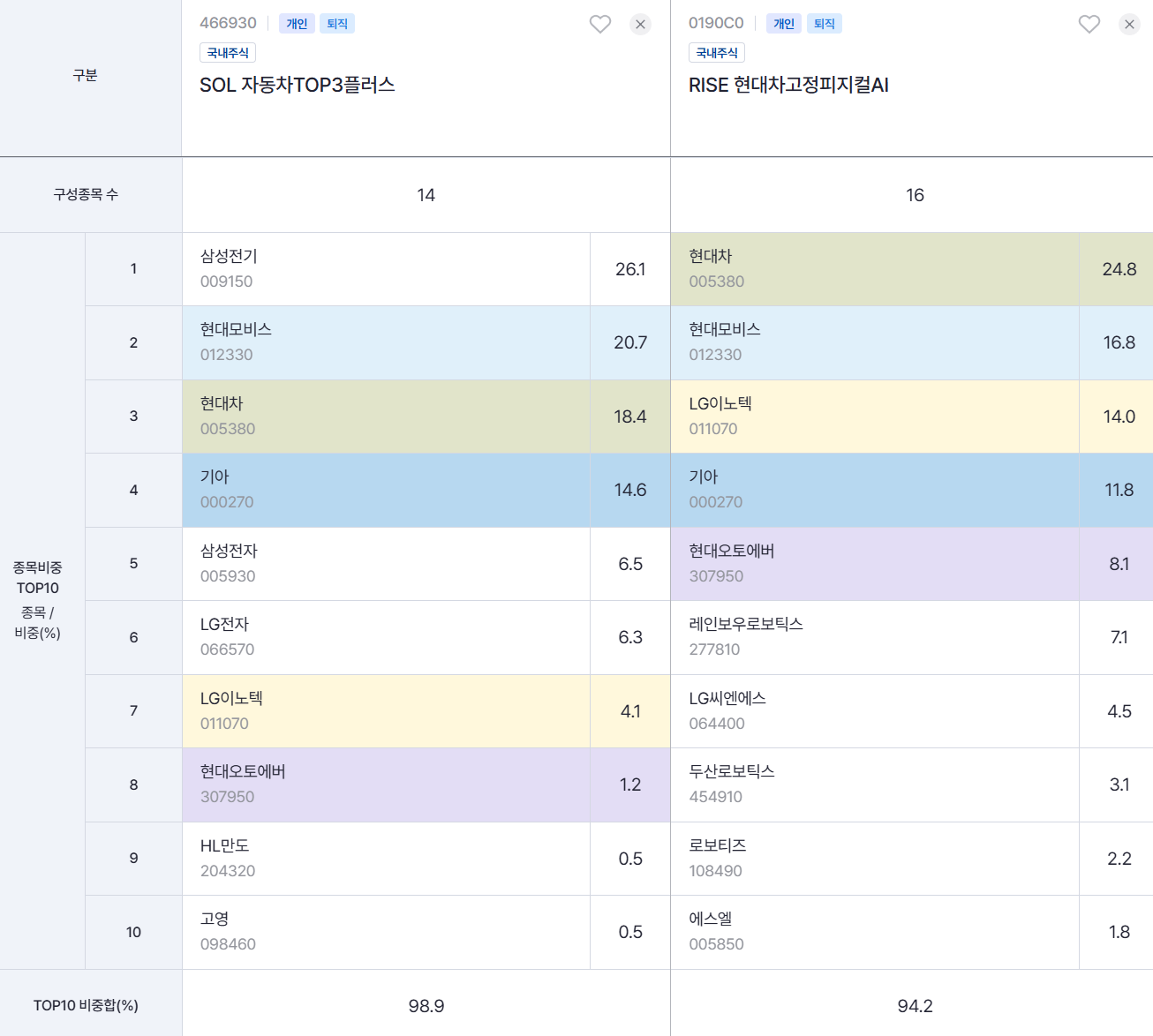This screenshot has height=1036, width=1153.
Task: Click the 퇴직 tag next to code 0190C0
Action: (825, 24)
